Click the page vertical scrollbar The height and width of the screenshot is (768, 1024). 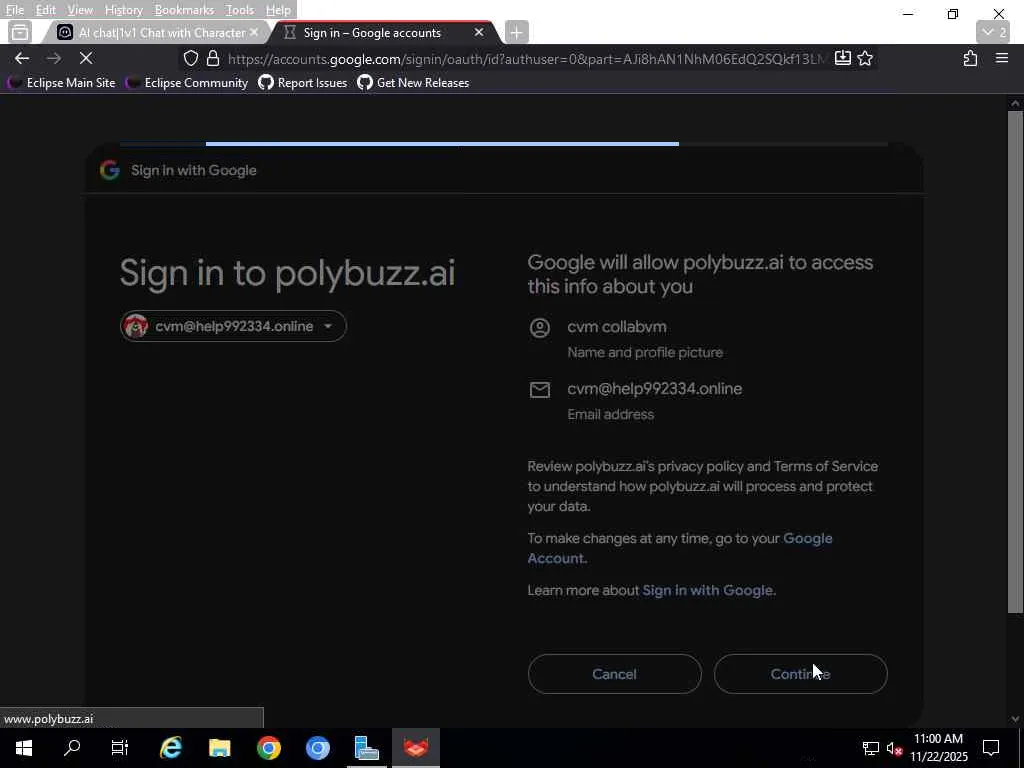[1015, 361]
